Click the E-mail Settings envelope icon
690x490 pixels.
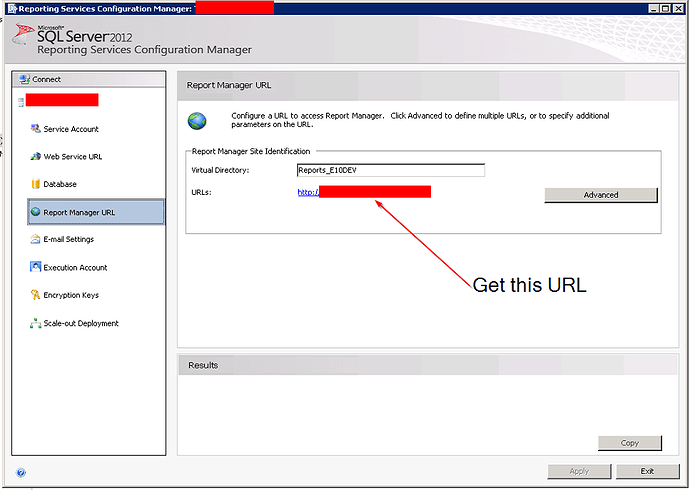point(36,239)
